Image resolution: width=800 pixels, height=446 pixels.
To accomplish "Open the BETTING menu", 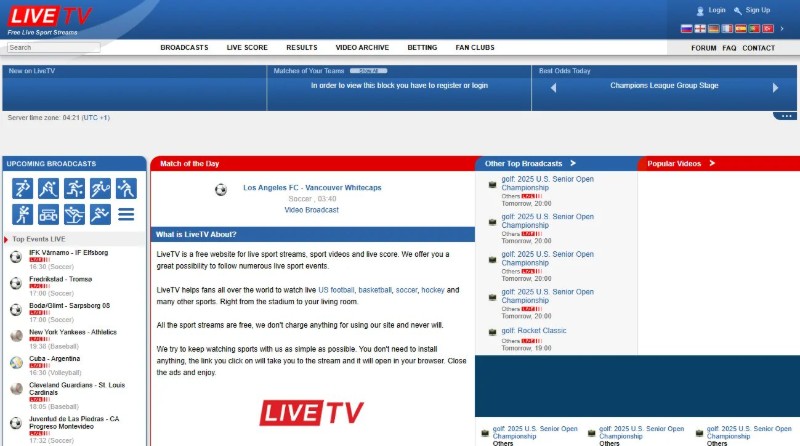I will (x=422, y=47).
